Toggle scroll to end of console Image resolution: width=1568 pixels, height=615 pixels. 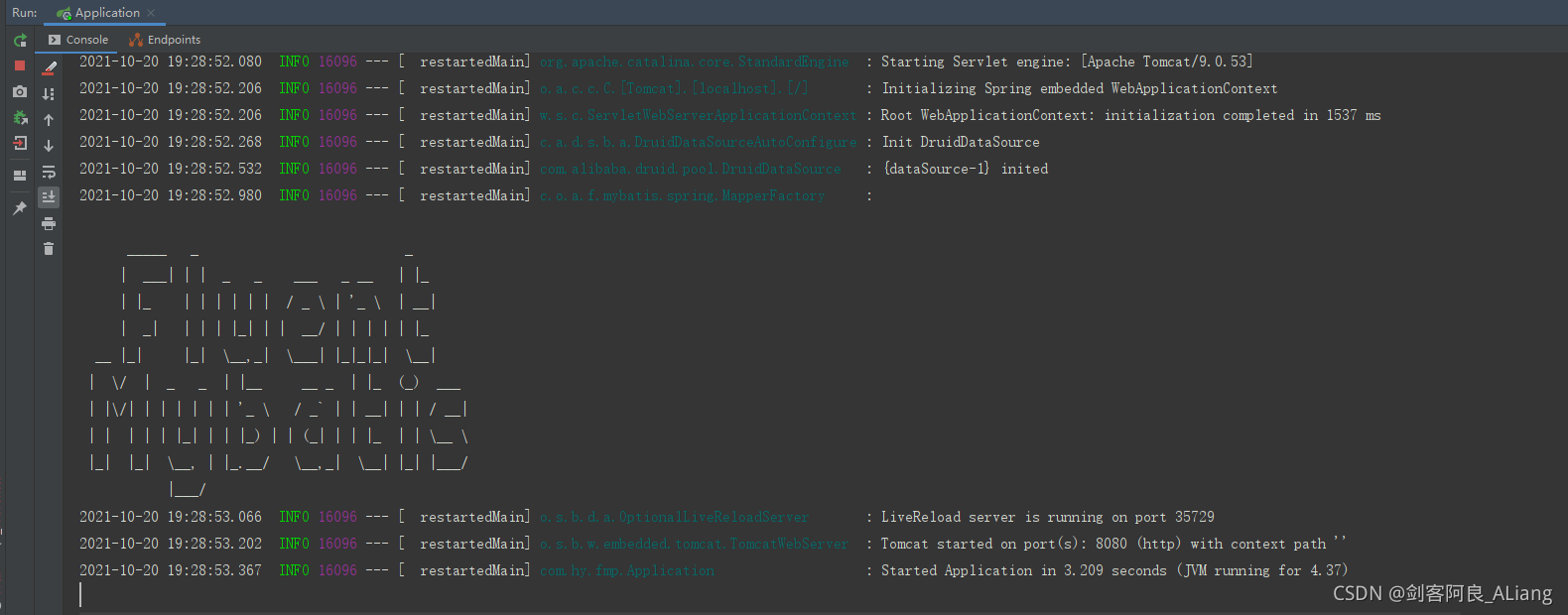(49, 197)
